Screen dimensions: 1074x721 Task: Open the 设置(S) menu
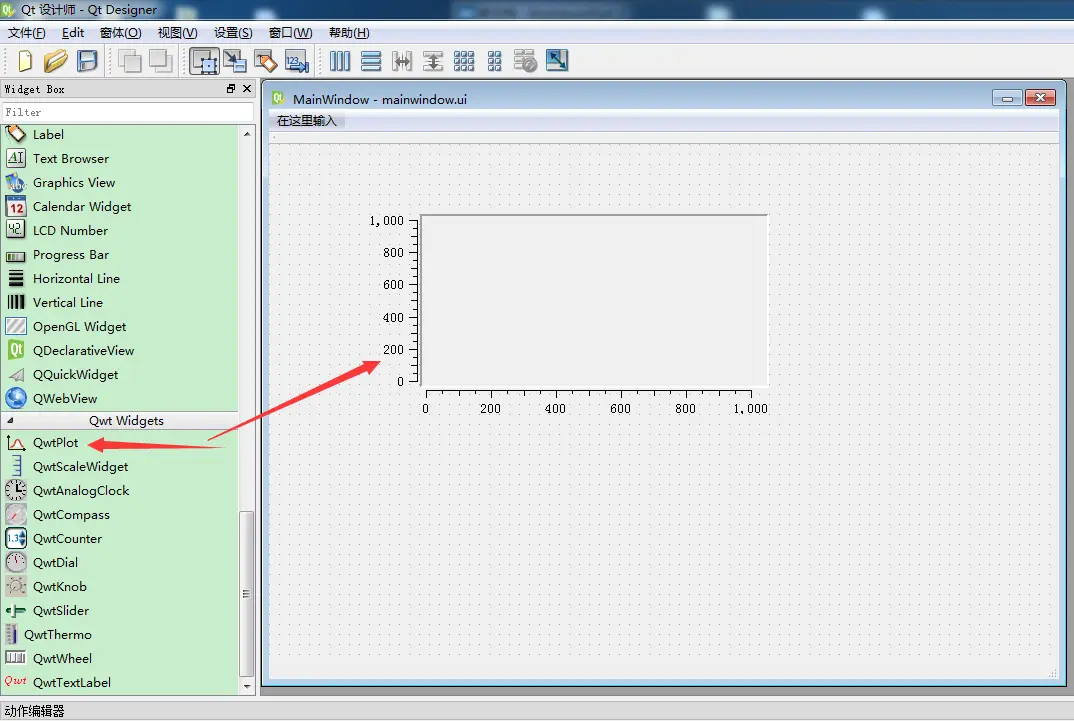pos(233,33)
